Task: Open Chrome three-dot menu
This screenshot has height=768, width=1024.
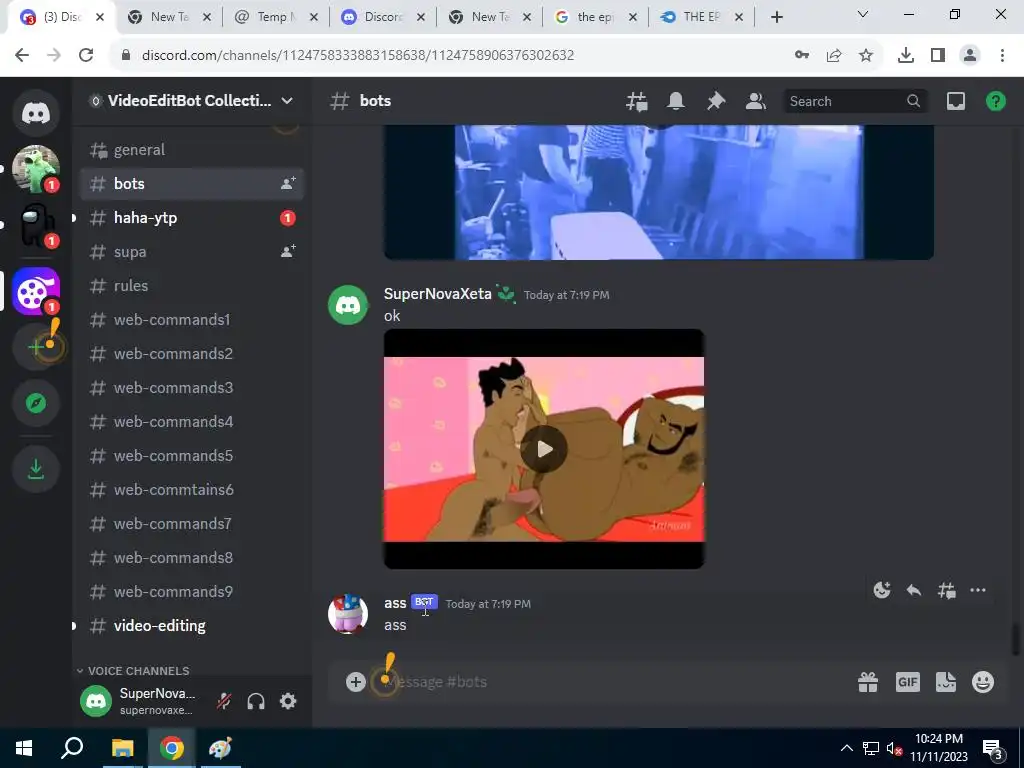Action: (1002, 56)
